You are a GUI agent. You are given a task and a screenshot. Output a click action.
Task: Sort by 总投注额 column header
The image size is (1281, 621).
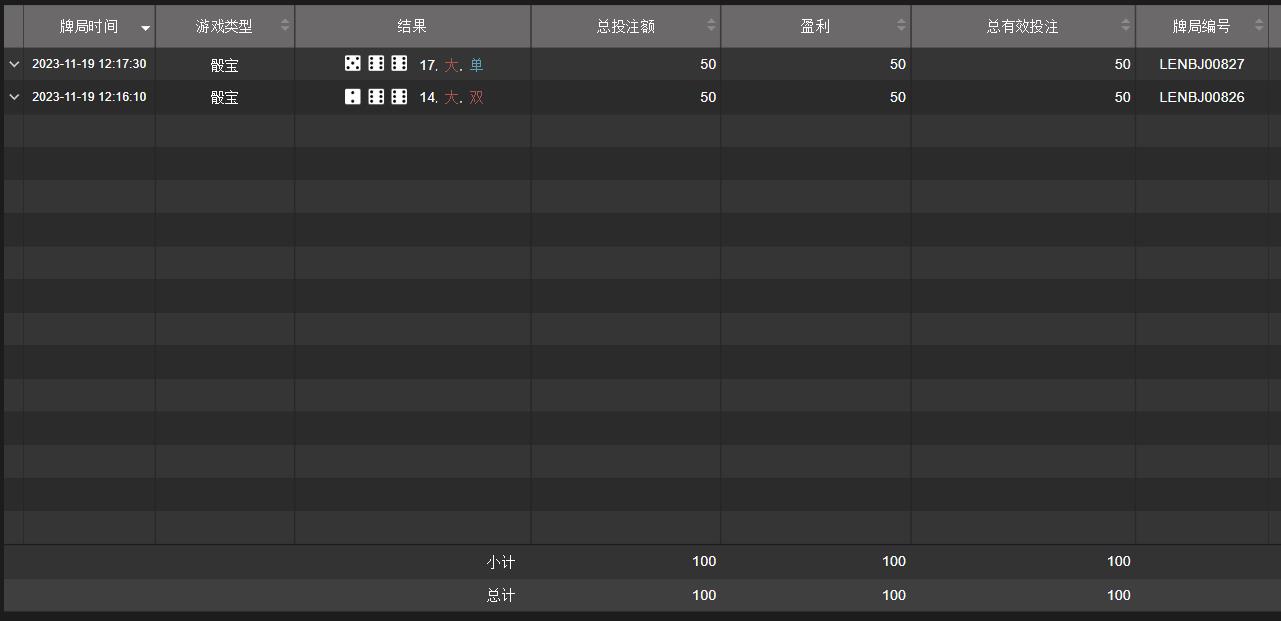[626, 27]
